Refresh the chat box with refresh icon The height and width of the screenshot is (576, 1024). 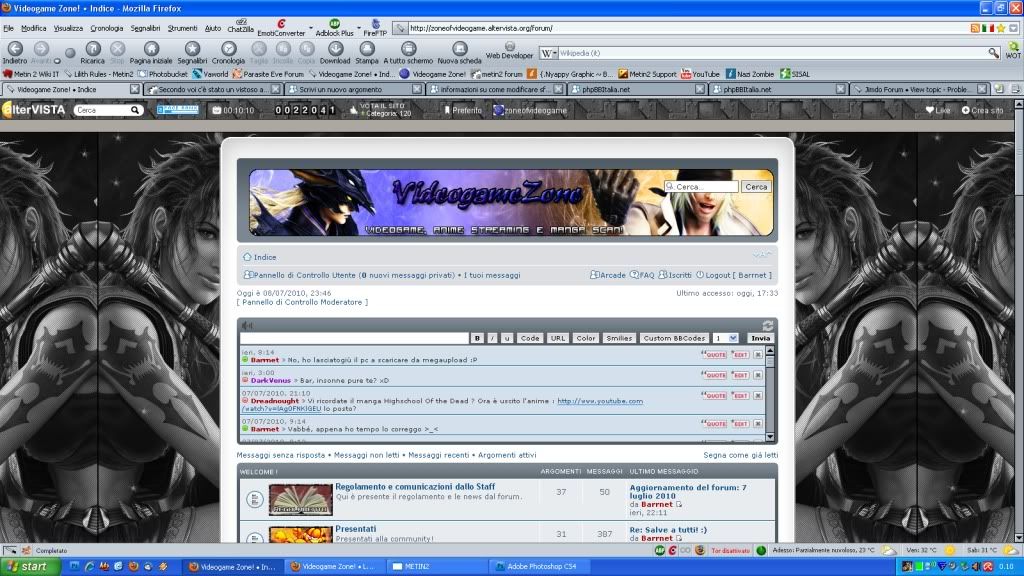(x=768, y=326)
